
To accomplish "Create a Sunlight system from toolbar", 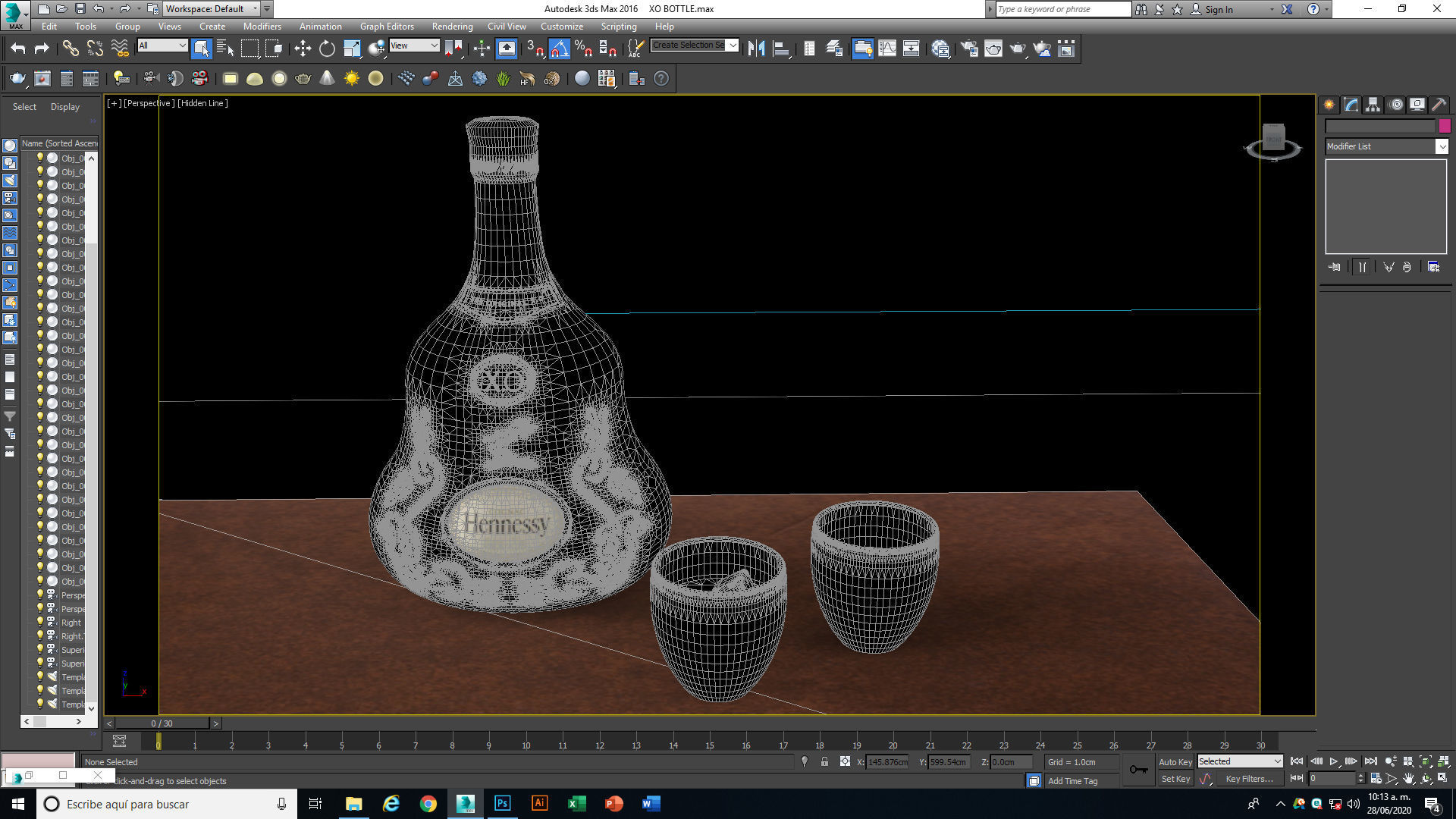I will (x=351, y=78).
